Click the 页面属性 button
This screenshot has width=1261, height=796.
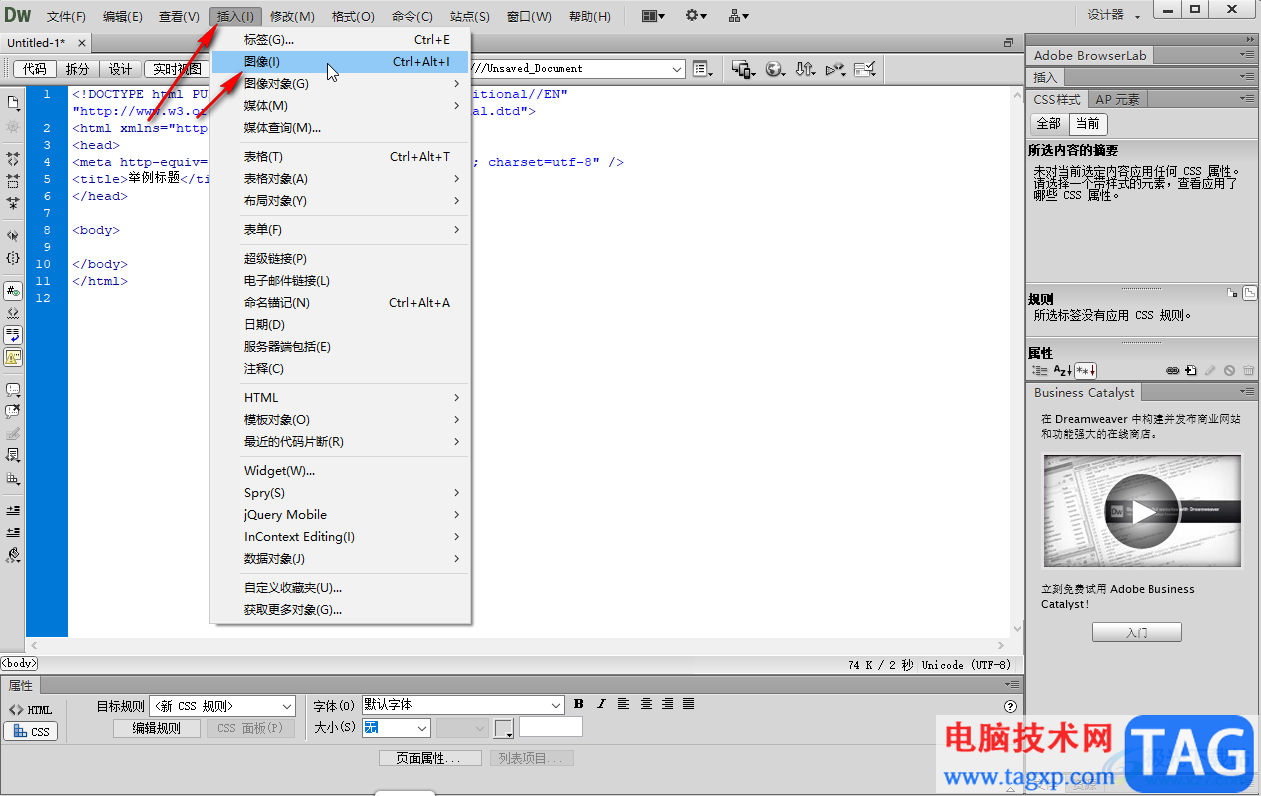pos(430,758)
